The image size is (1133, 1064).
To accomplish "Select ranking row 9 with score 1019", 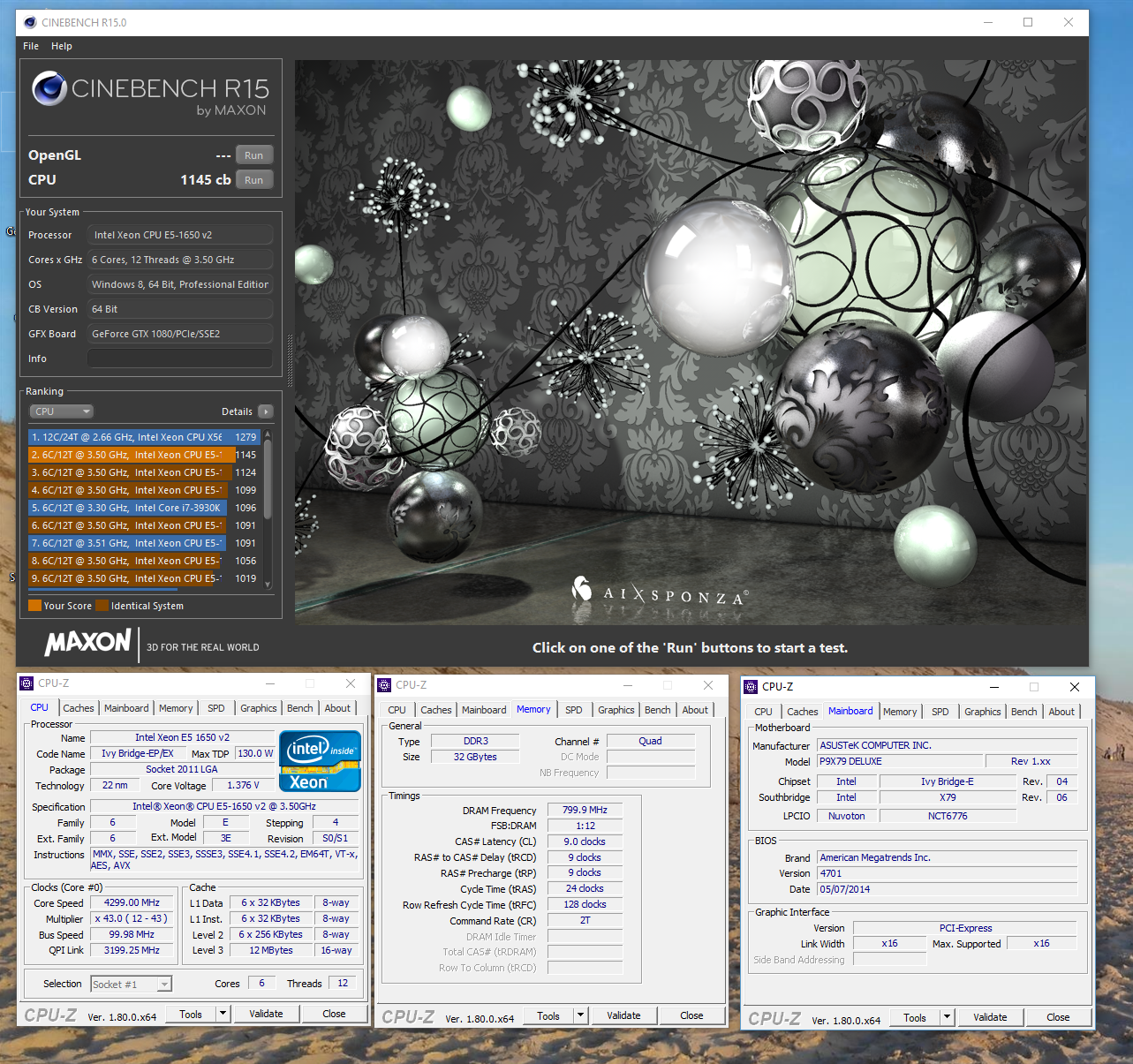I will [x=143, y=578].
